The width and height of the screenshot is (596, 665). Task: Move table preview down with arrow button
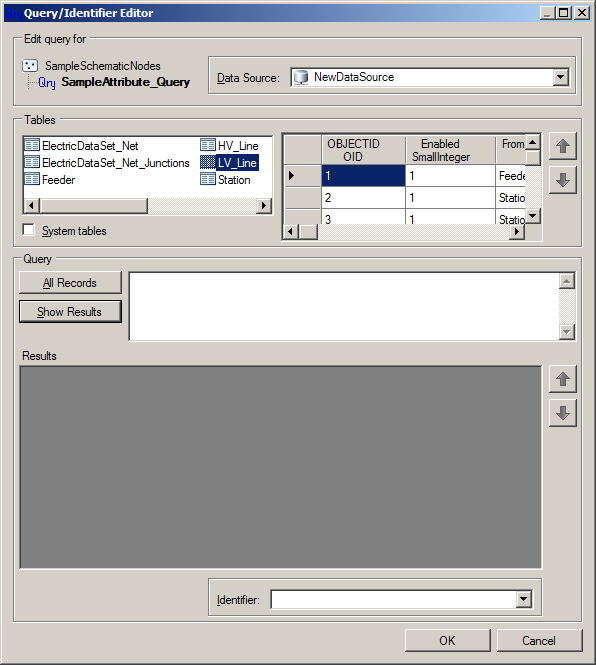[x=563, y=180]
